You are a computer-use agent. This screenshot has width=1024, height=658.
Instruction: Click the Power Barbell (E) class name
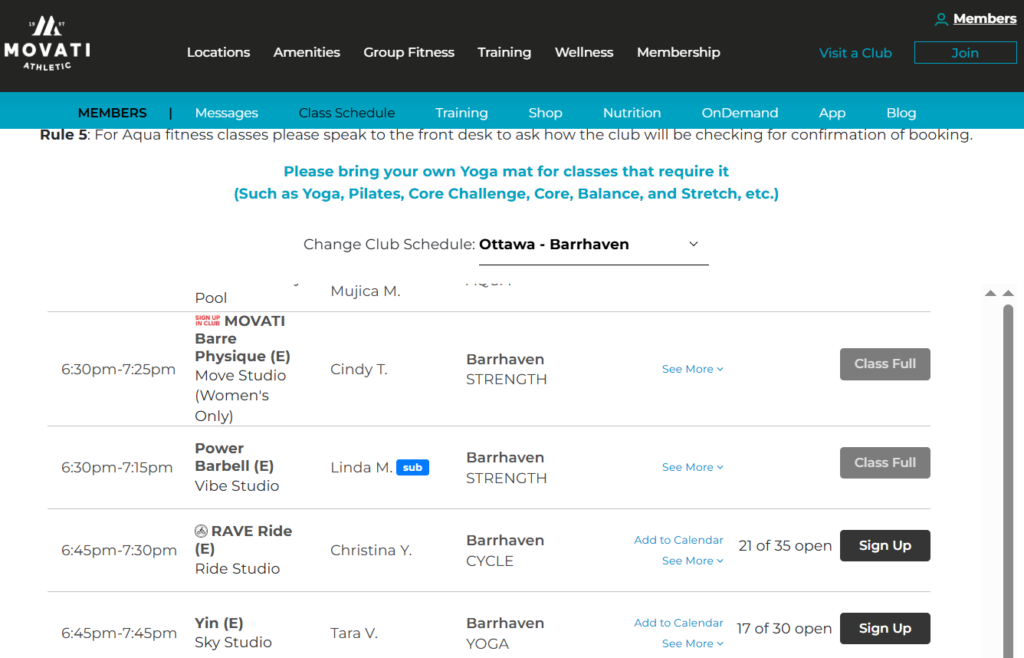coord(234,457)
